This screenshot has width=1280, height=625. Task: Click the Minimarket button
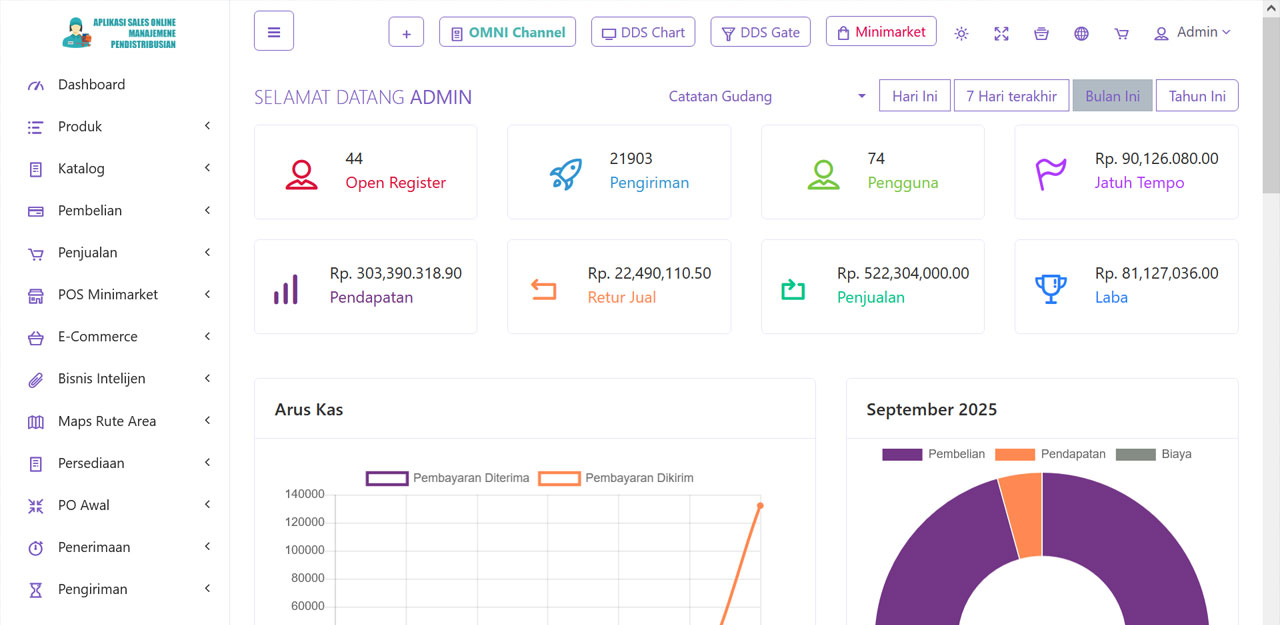tap(881, 32)
